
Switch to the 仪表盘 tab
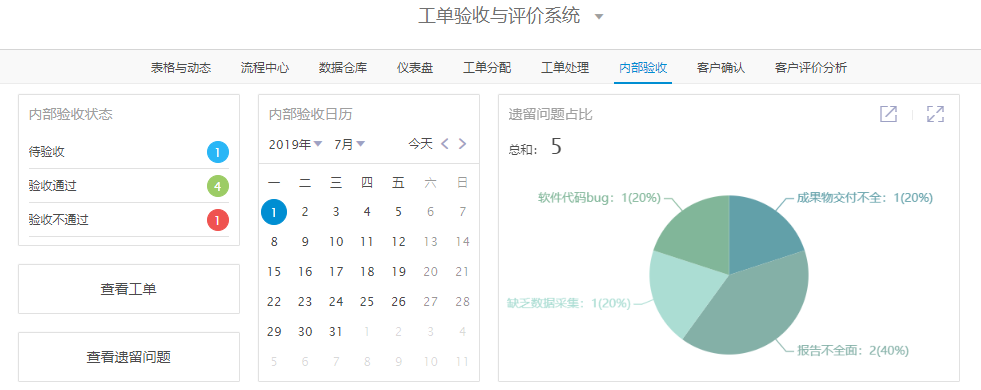coord(415,68)
